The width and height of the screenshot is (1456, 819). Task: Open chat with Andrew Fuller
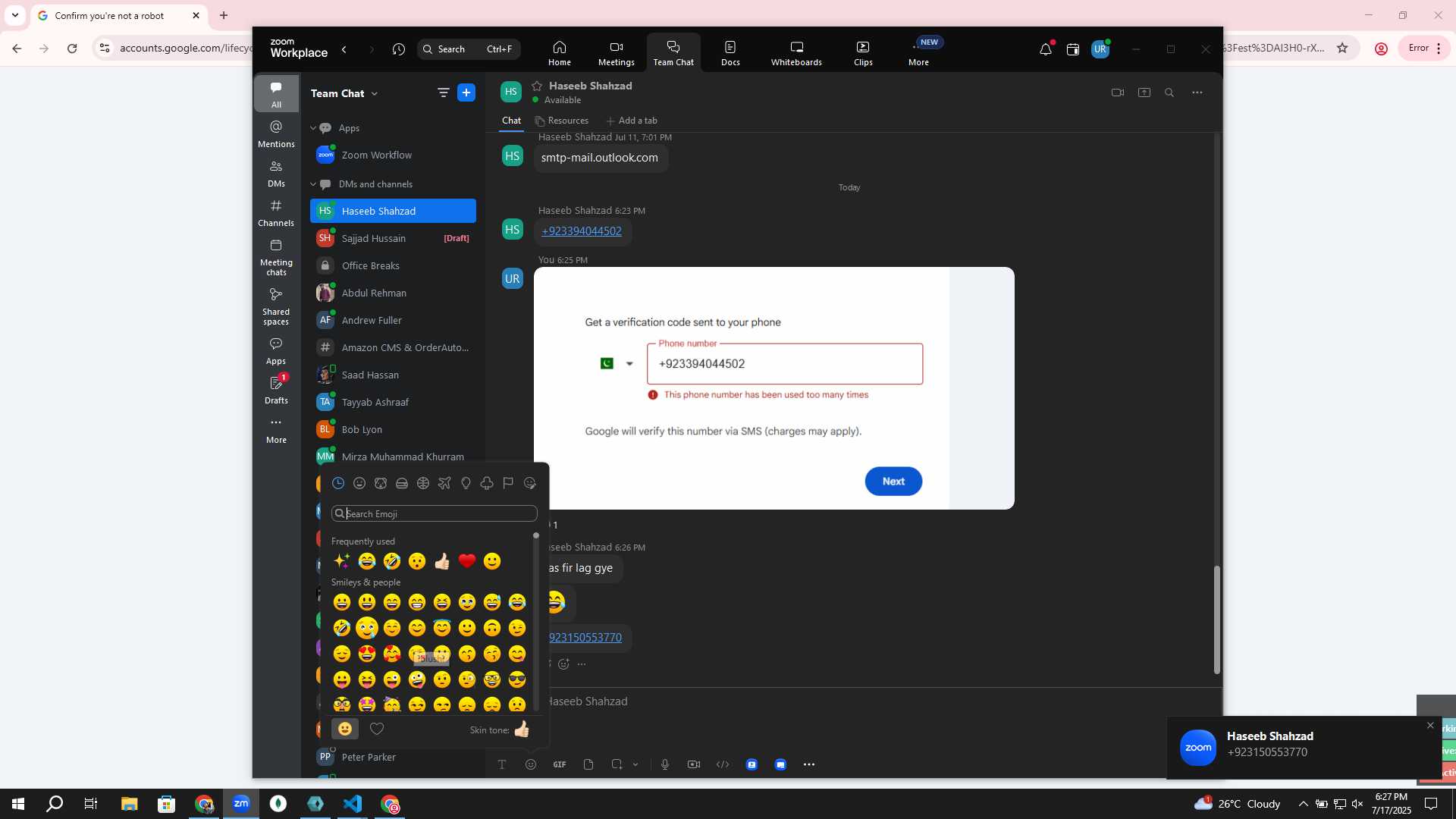tap(393, 320)
